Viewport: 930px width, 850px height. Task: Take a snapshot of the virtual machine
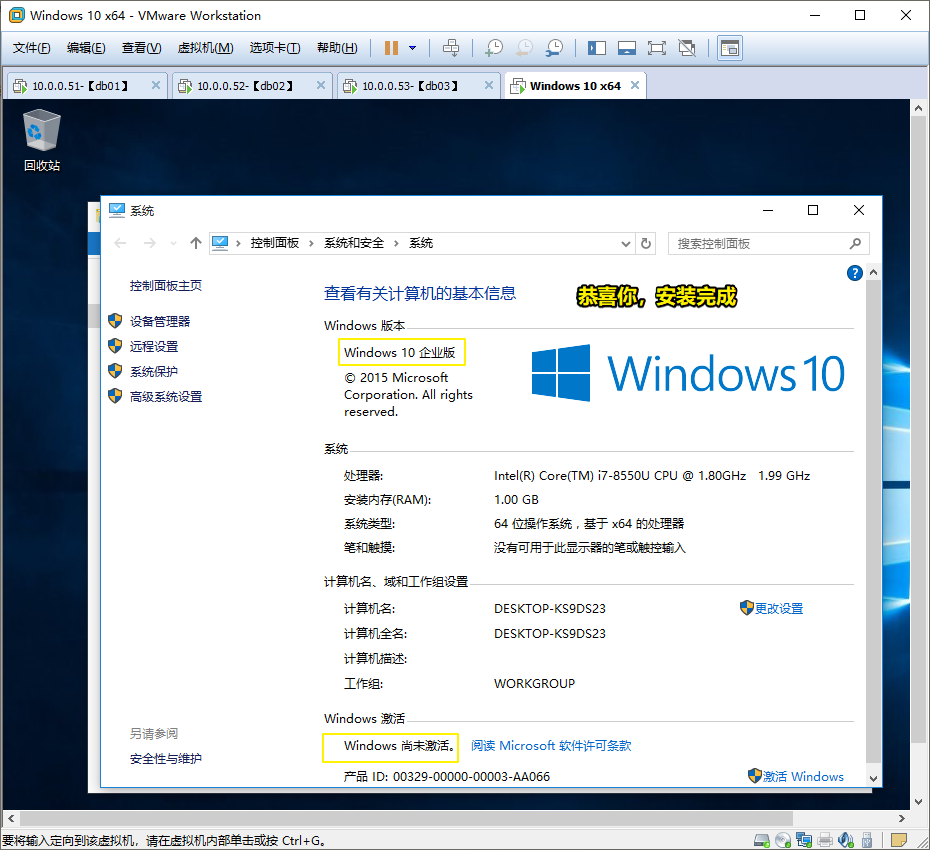(493, 48)
